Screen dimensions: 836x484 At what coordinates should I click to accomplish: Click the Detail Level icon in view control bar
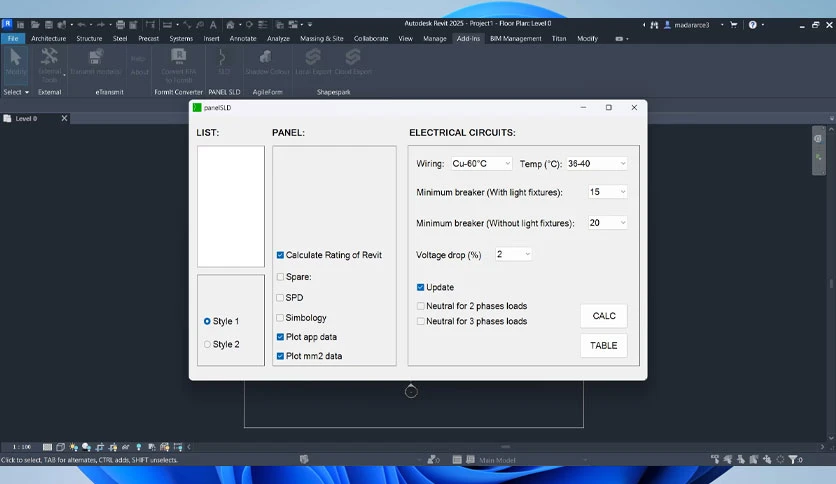coord(47,447)
